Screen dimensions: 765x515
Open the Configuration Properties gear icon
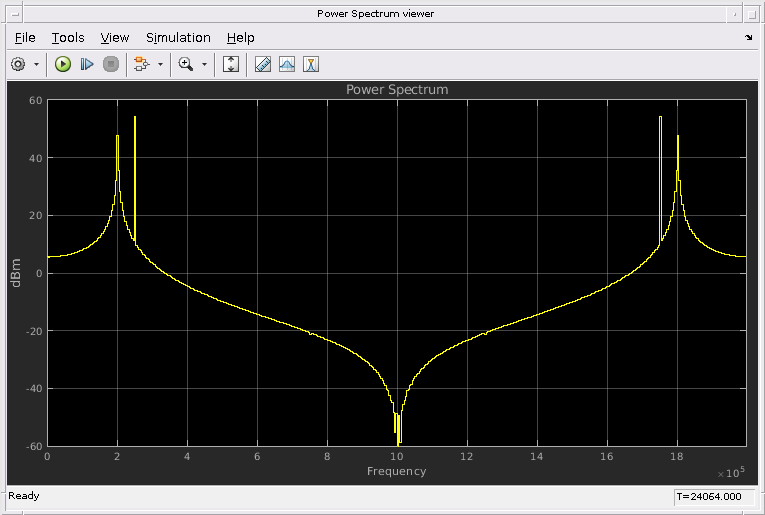pos(18,64)
